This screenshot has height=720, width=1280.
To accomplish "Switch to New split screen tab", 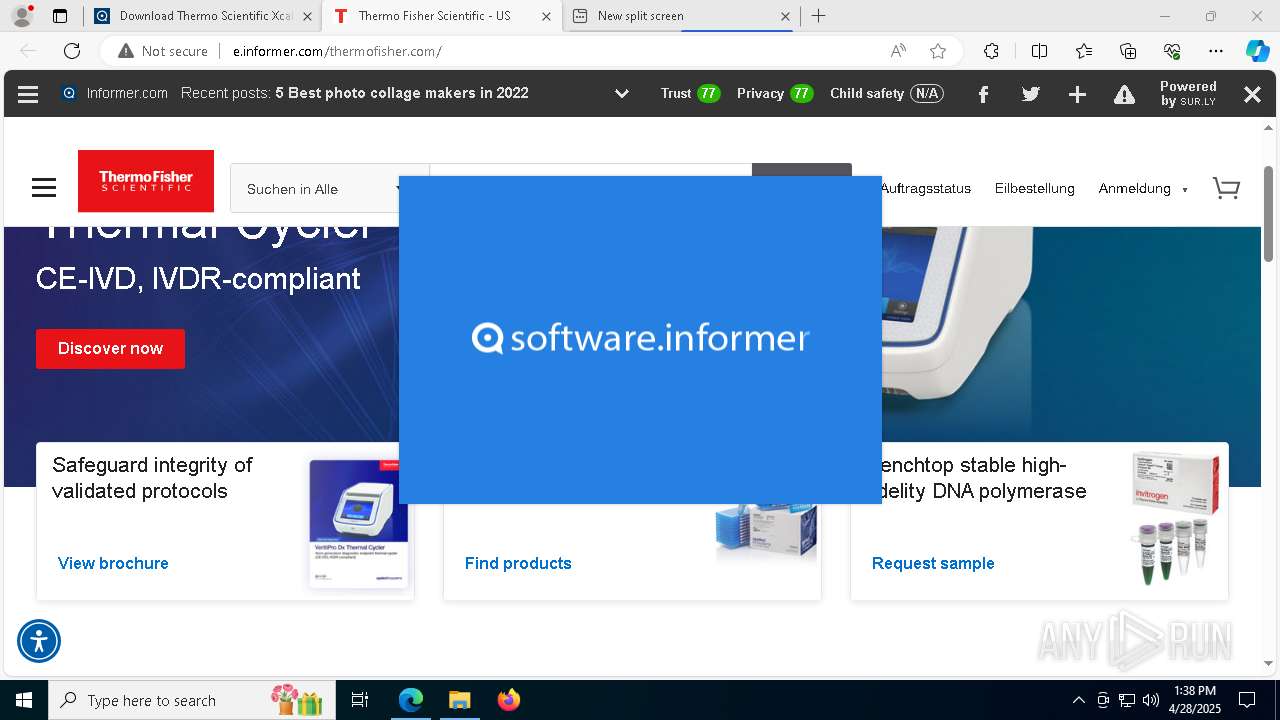I will pyautogui.click(x=681, y=16).
